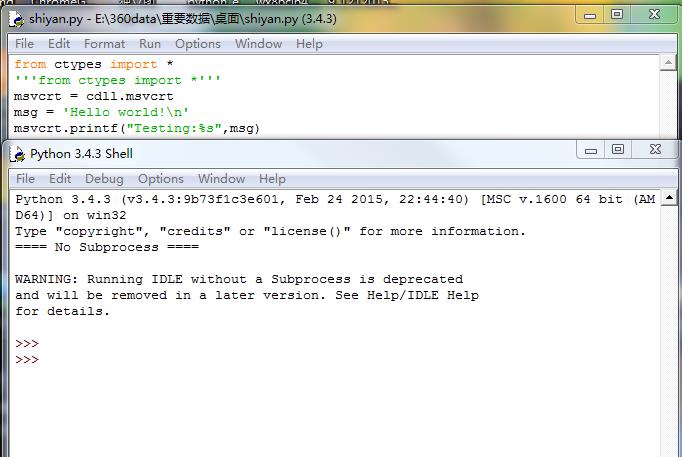
Task: Show the Window menu in Python Shell
Action: point(221,178)
